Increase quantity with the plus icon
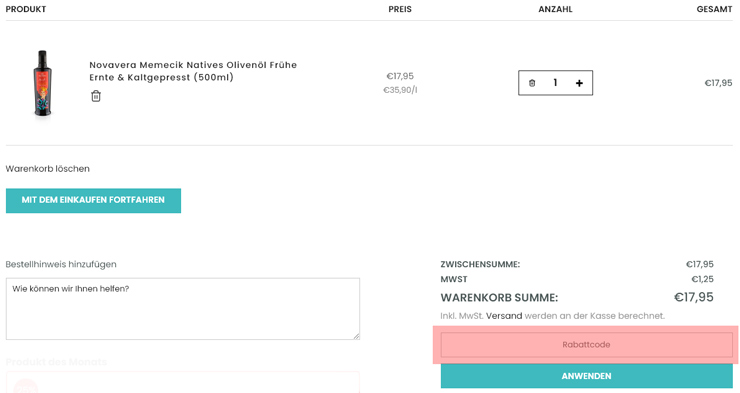Screen dimensions: 740x393 579,83
